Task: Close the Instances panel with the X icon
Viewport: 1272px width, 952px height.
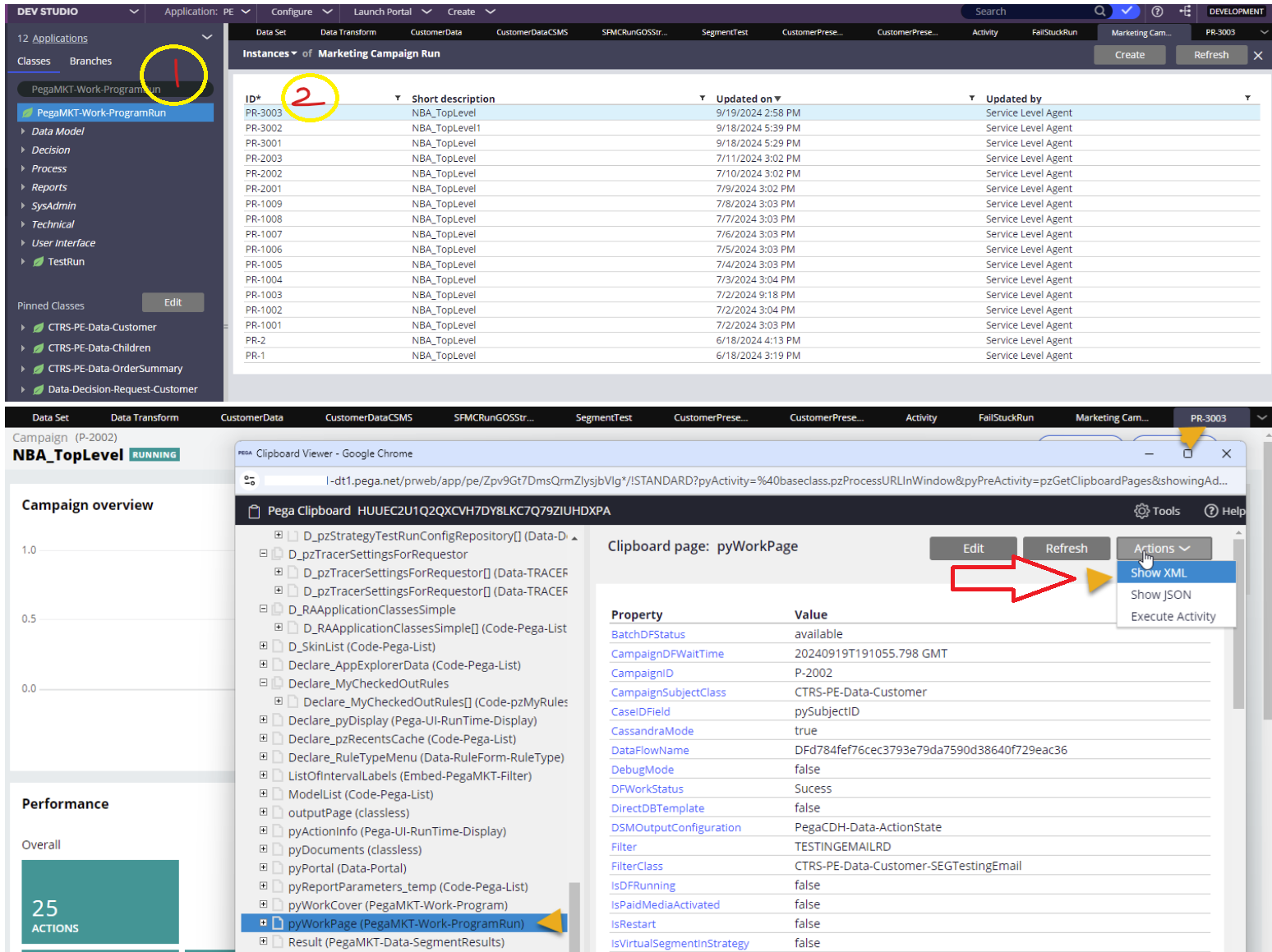Action: click(1257, 55)
